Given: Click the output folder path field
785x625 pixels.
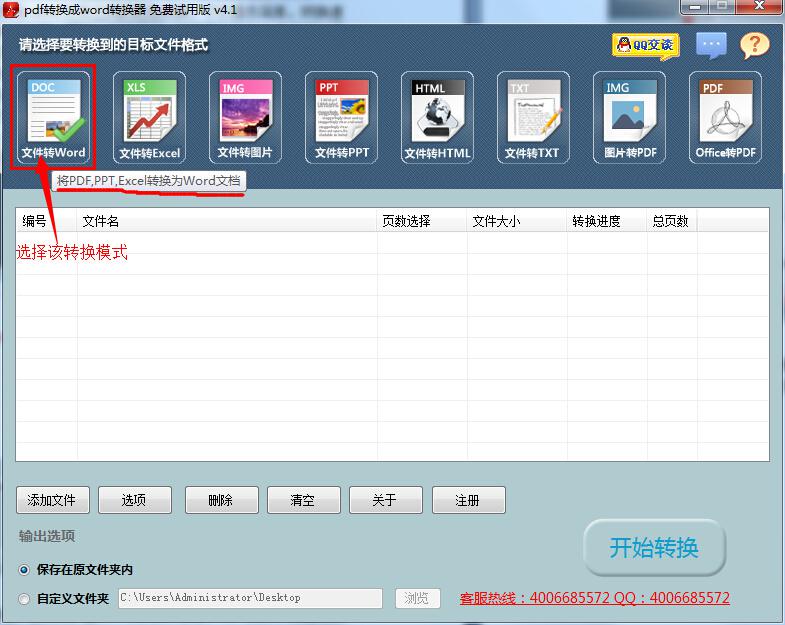Looking at the screenshot, I should click(250, 598).
